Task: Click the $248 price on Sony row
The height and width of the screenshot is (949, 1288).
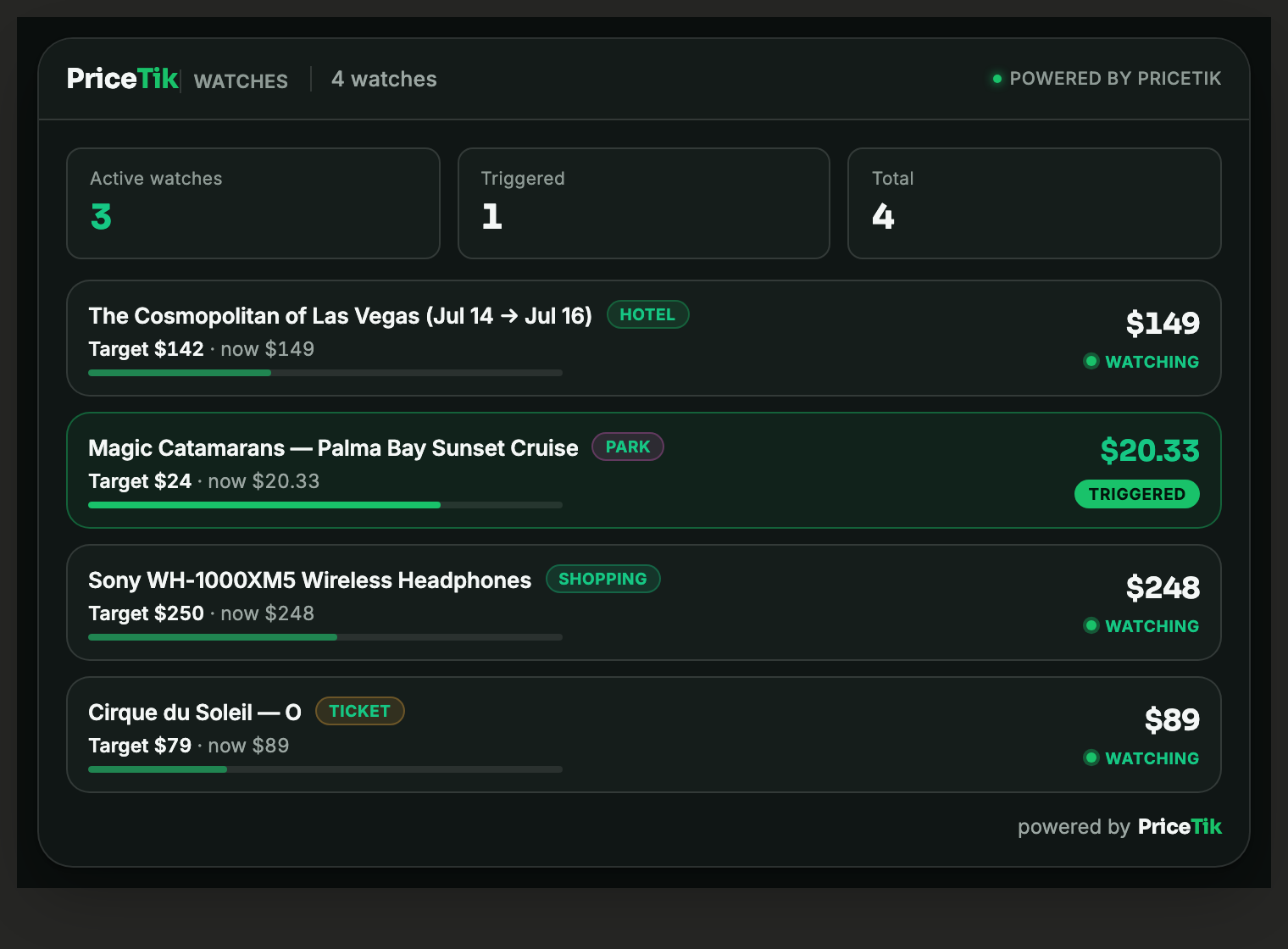Action: 1163,587
